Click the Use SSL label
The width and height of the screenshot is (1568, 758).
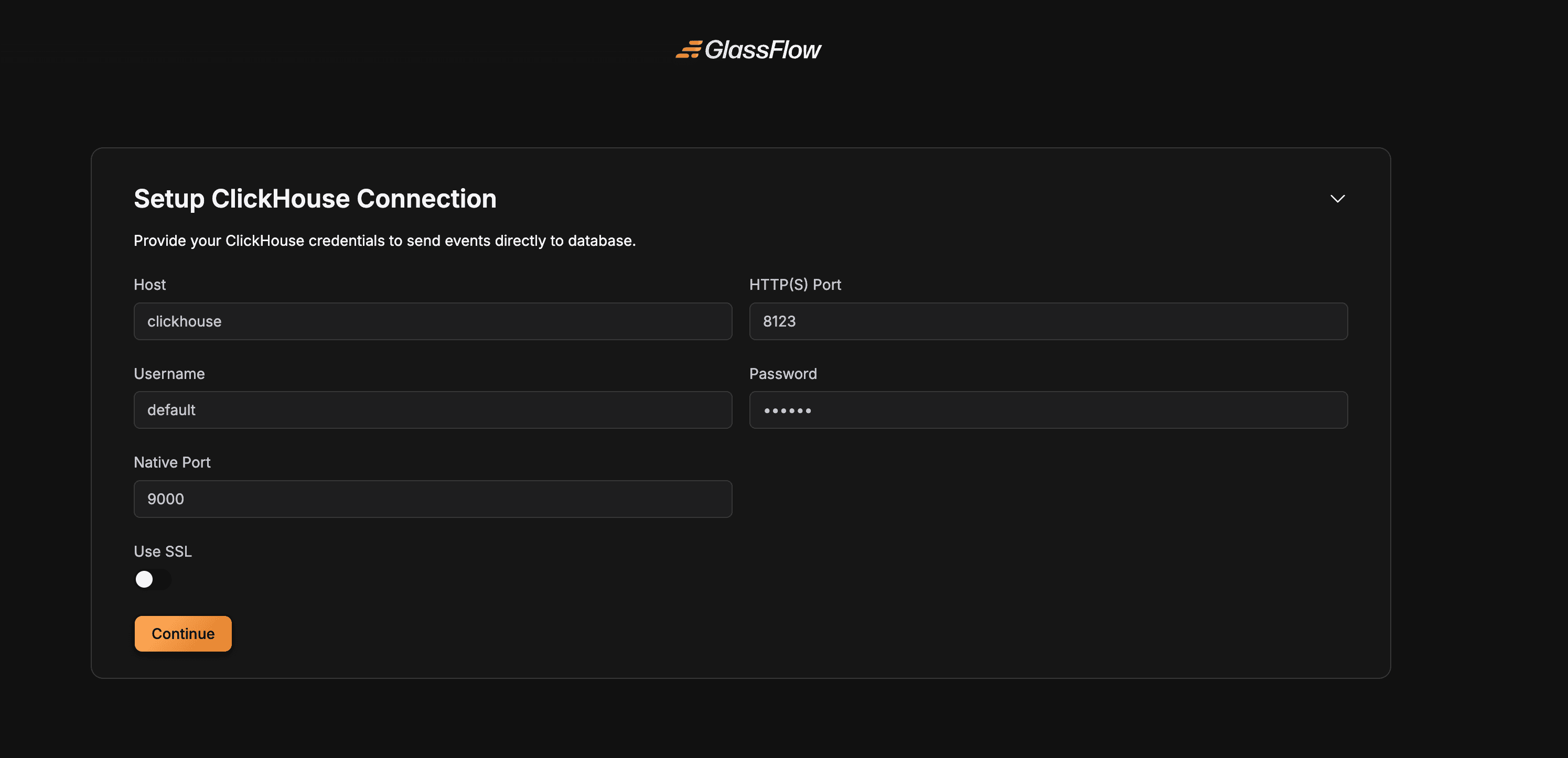click(x=163, y=551)
